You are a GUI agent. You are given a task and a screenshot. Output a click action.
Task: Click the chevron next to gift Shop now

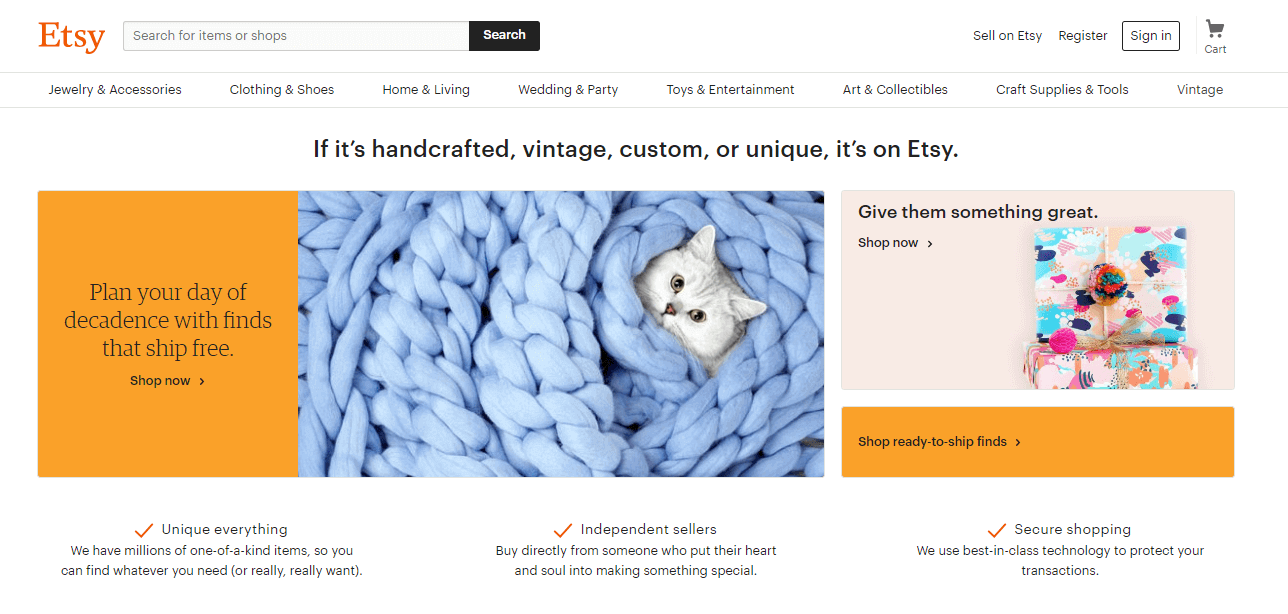[x=930, y=244]
